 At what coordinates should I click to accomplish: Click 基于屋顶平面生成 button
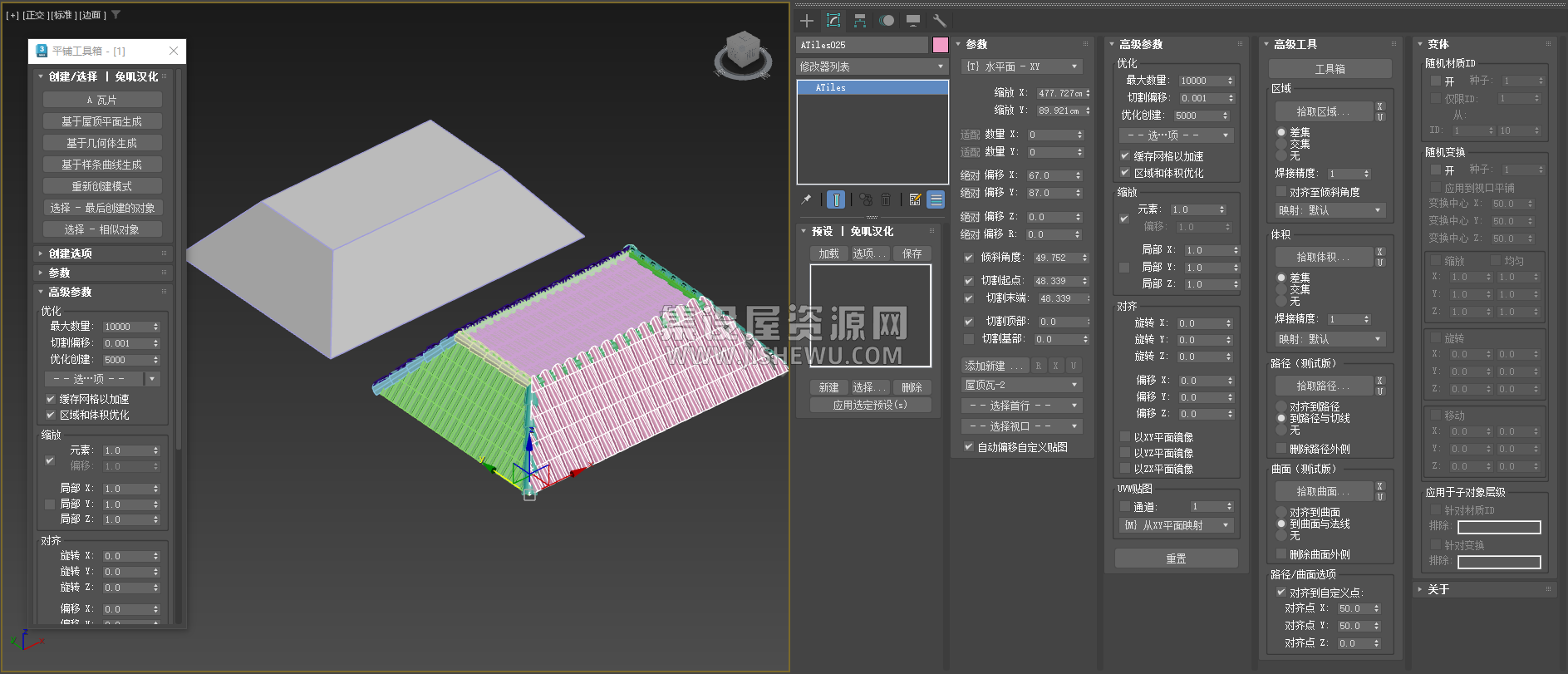point(102,121)
